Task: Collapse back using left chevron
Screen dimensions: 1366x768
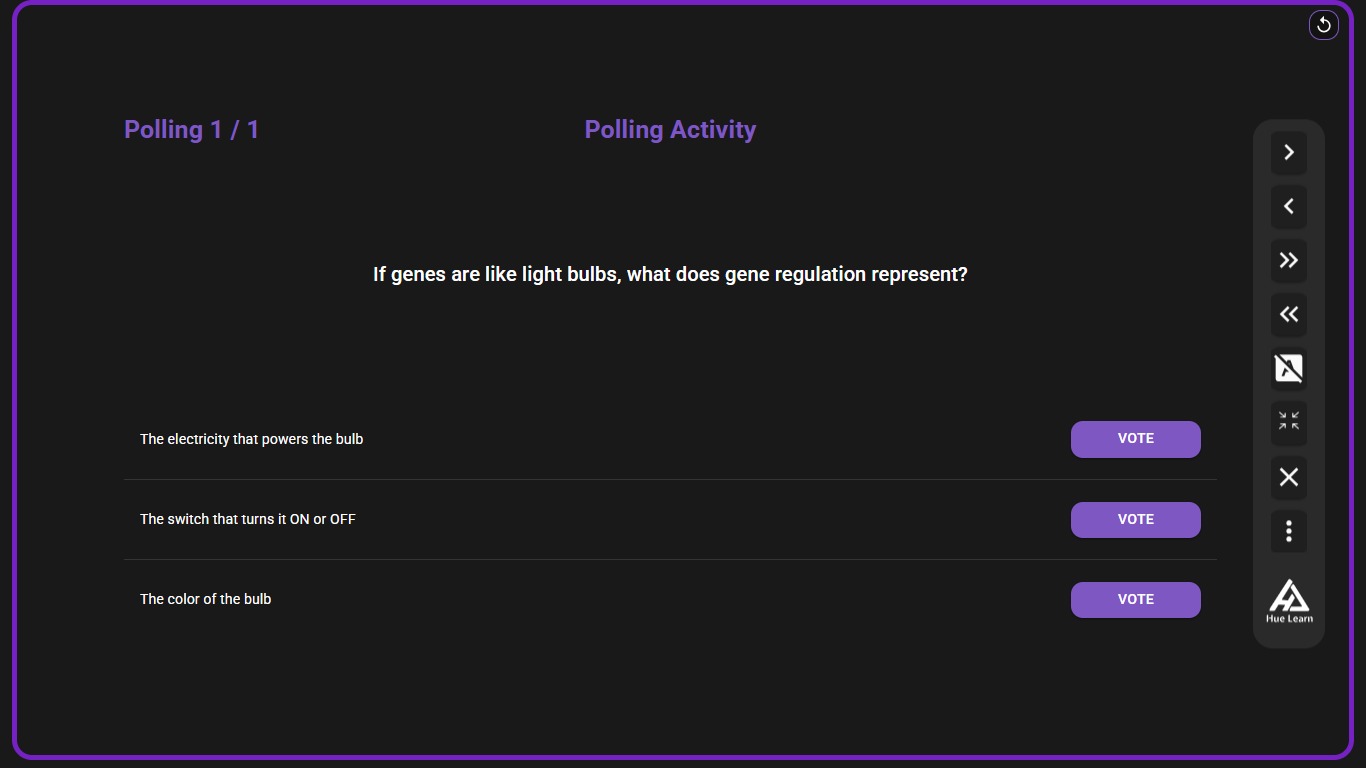Action: [x=1288, y=206]
